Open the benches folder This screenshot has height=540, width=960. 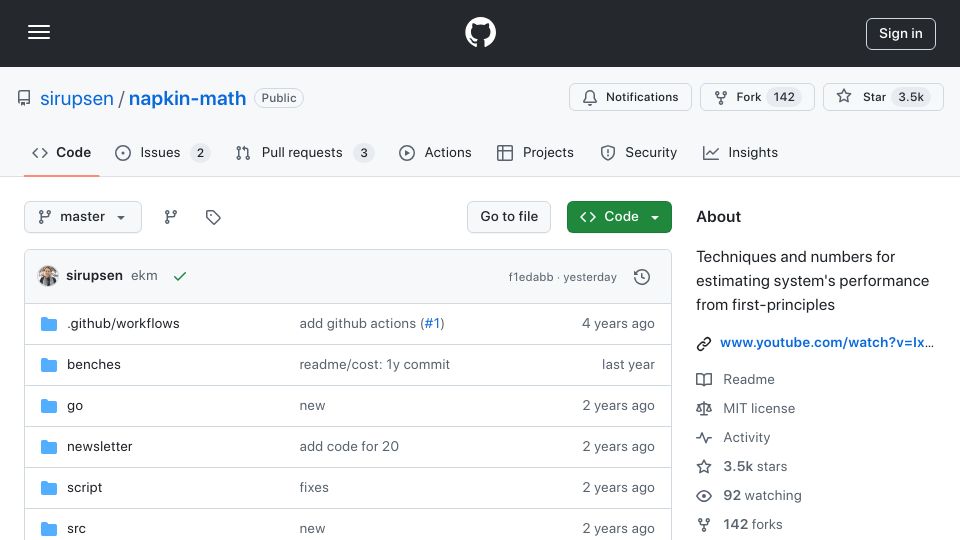[94, 364]
